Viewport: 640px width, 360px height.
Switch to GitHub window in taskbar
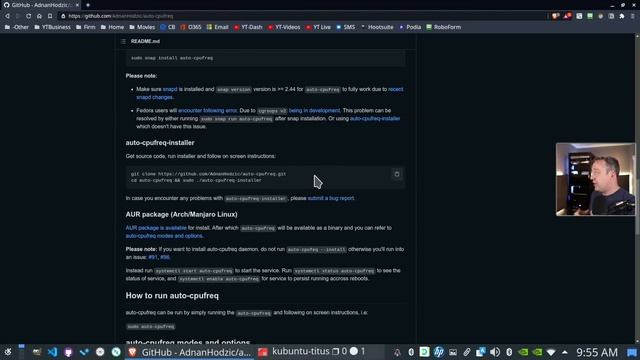tap(190, 352)
